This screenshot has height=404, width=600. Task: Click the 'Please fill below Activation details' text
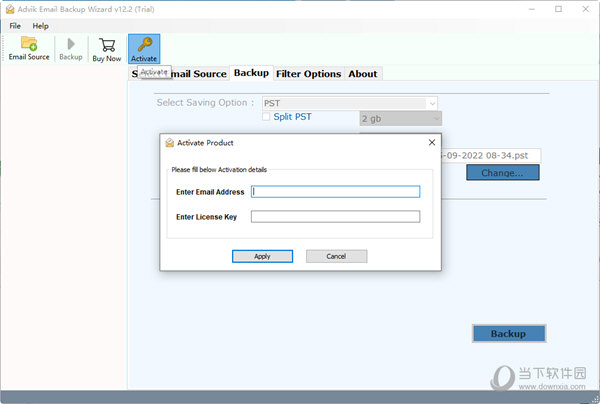[x=219, y=169]
